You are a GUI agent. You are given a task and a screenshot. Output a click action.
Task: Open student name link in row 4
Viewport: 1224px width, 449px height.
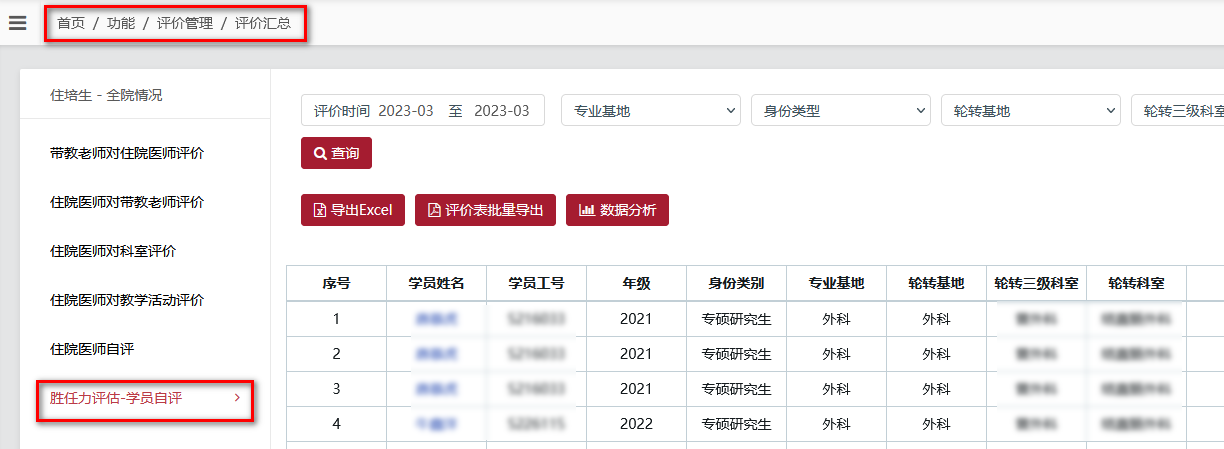tap(436, 424)
